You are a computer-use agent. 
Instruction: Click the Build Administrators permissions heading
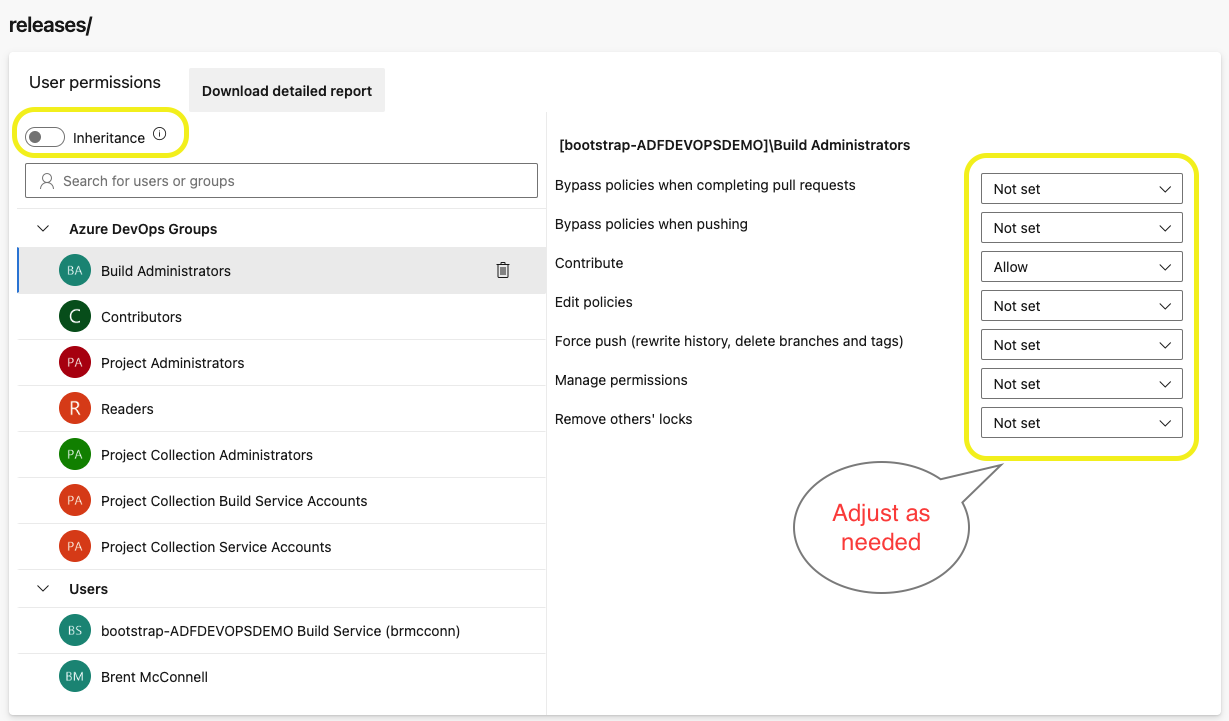[734, 145]
